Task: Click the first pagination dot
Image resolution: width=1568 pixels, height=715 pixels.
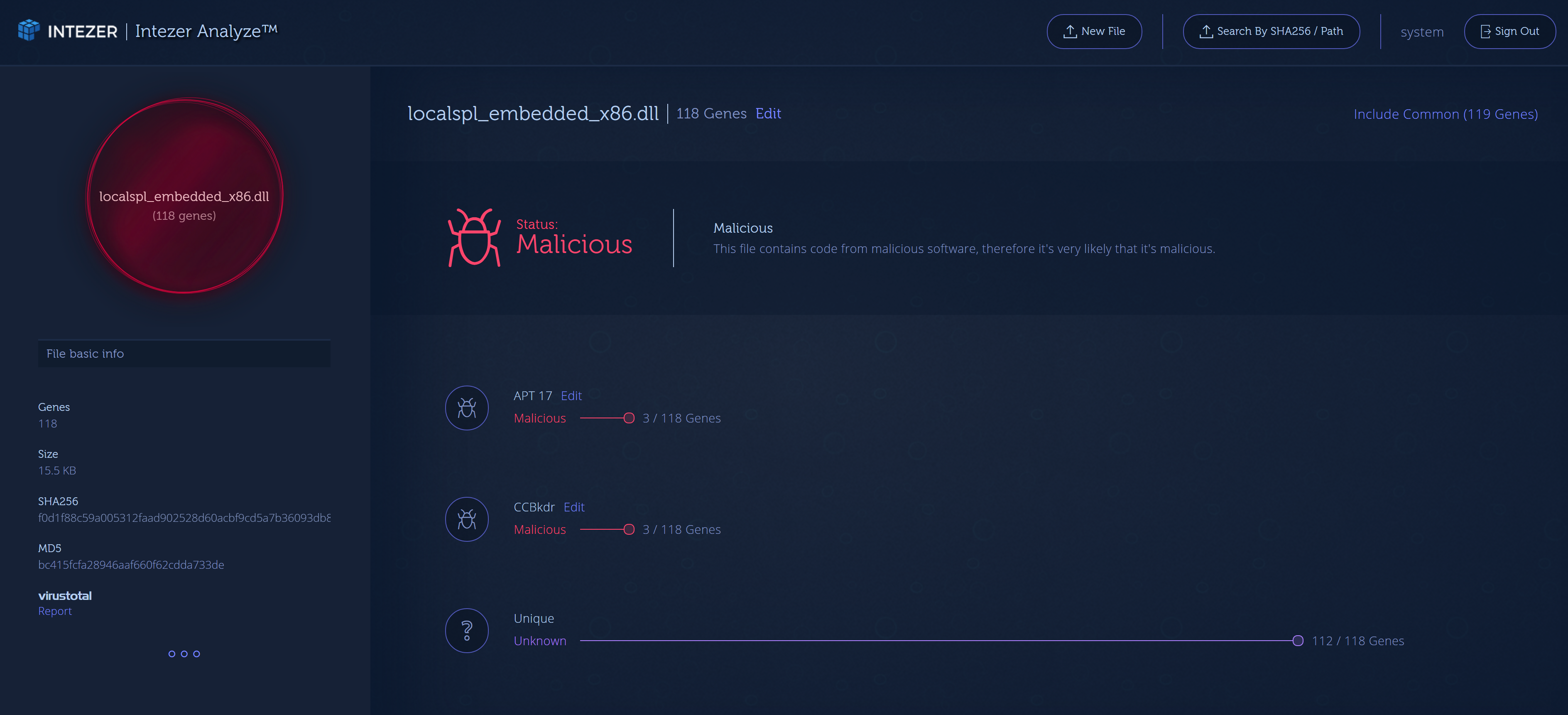Action: point(171,654)
